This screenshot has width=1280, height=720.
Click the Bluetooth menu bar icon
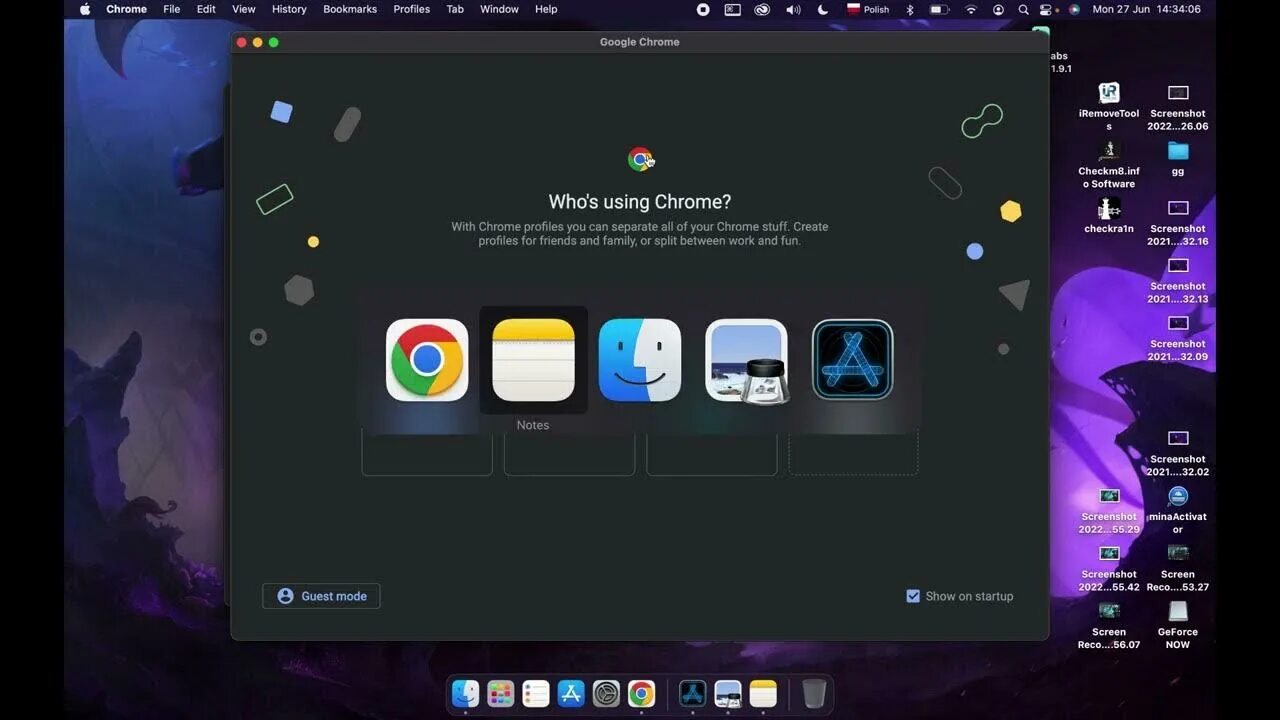(x=910, y=9)
